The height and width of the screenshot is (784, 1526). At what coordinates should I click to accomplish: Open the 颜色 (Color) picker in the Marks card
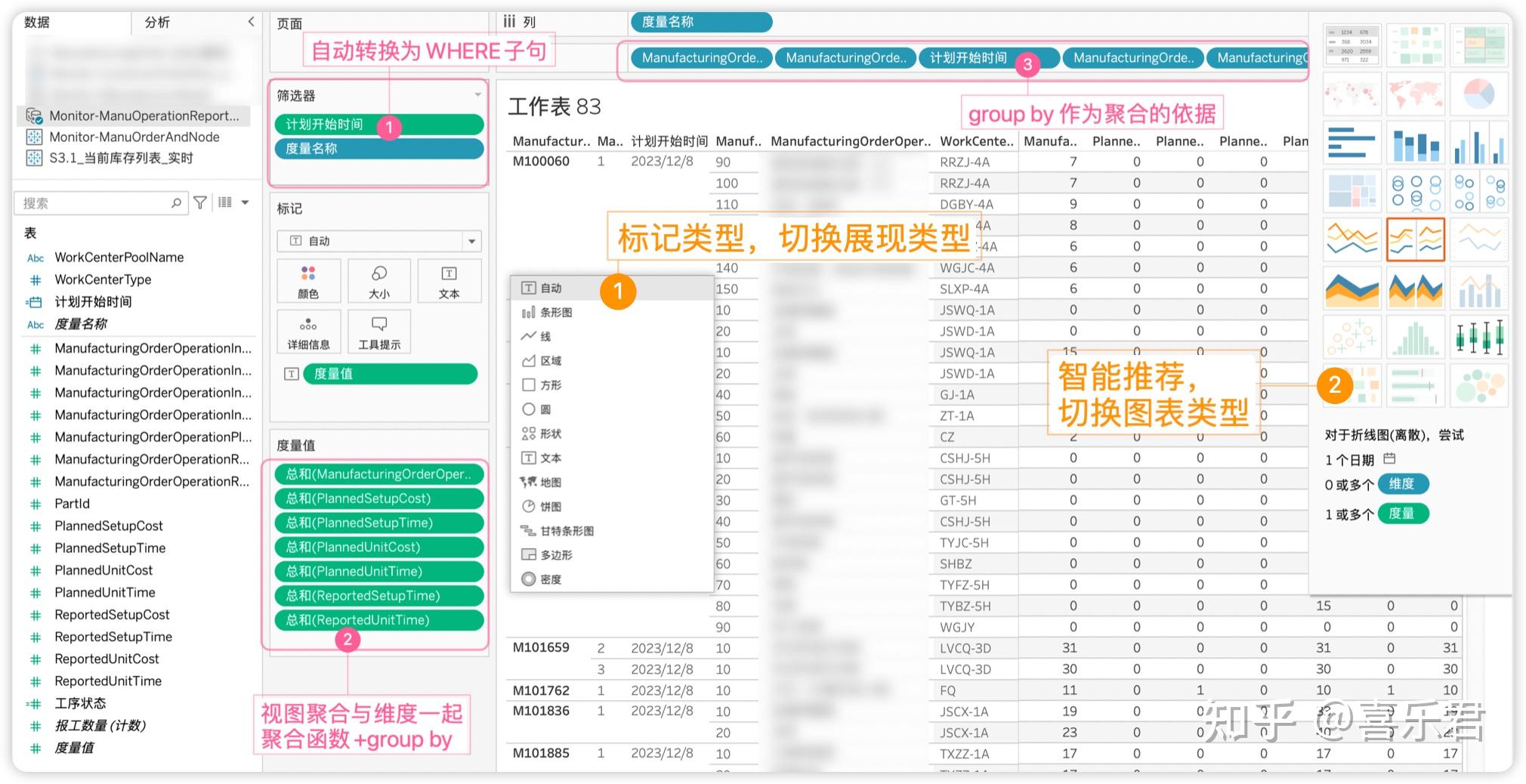coord(308,281)
